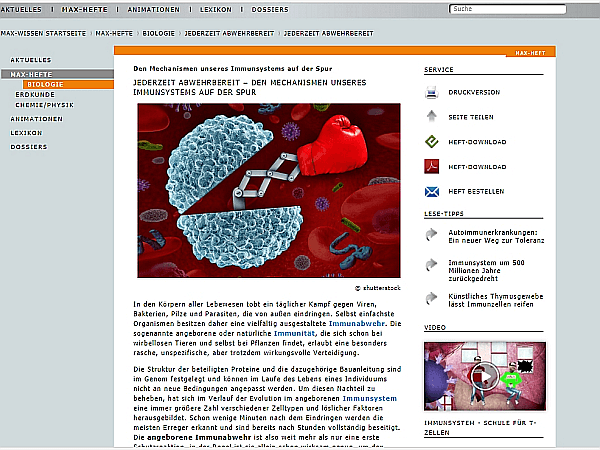Click the blue envelope Heft bestellen icon

point(432,191)
